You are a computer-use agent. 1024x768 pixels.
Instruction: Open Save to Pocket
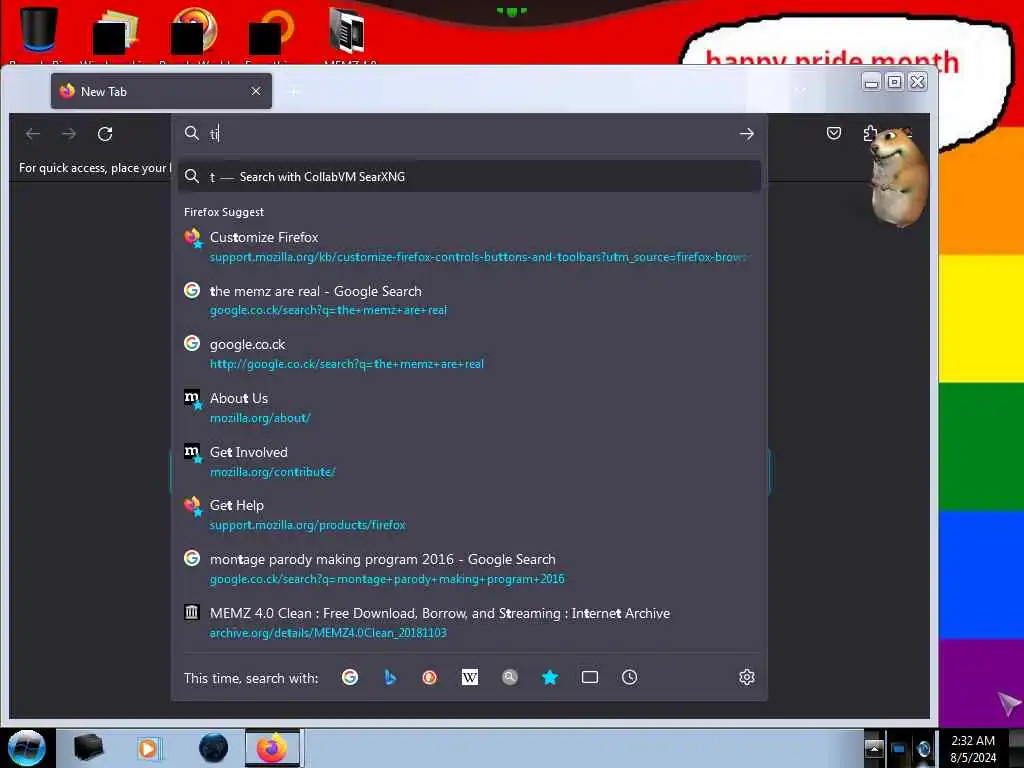[x=834, y=133]
